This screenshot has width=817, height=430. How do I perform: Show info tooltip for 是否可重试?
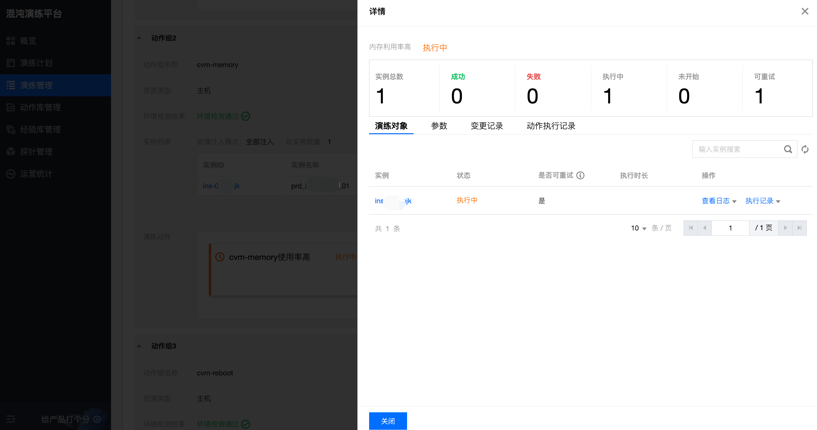[x=580, y=176]
